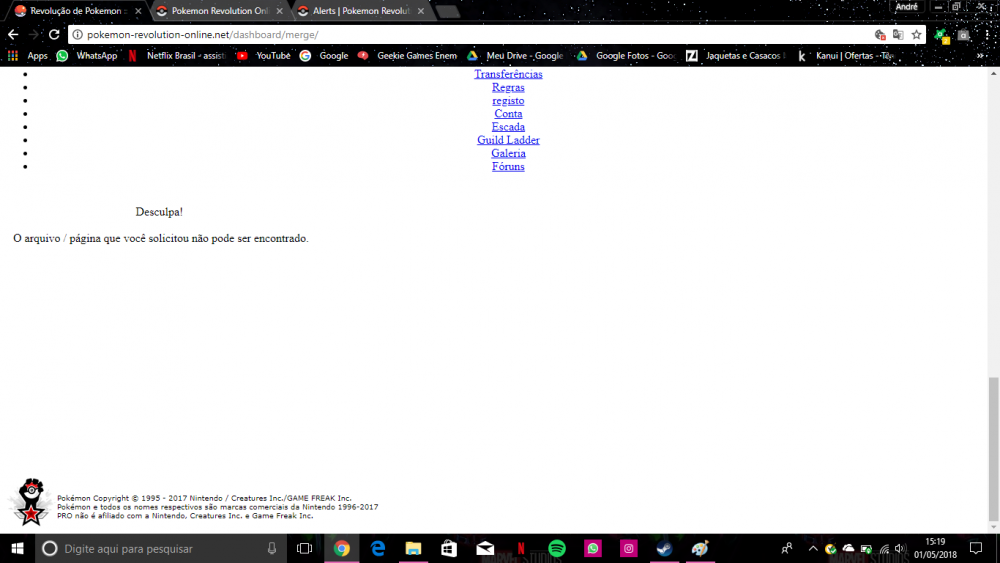Open Instagram app in the taskbar
Screen dimensions: 1000x563
pos(629,548)
